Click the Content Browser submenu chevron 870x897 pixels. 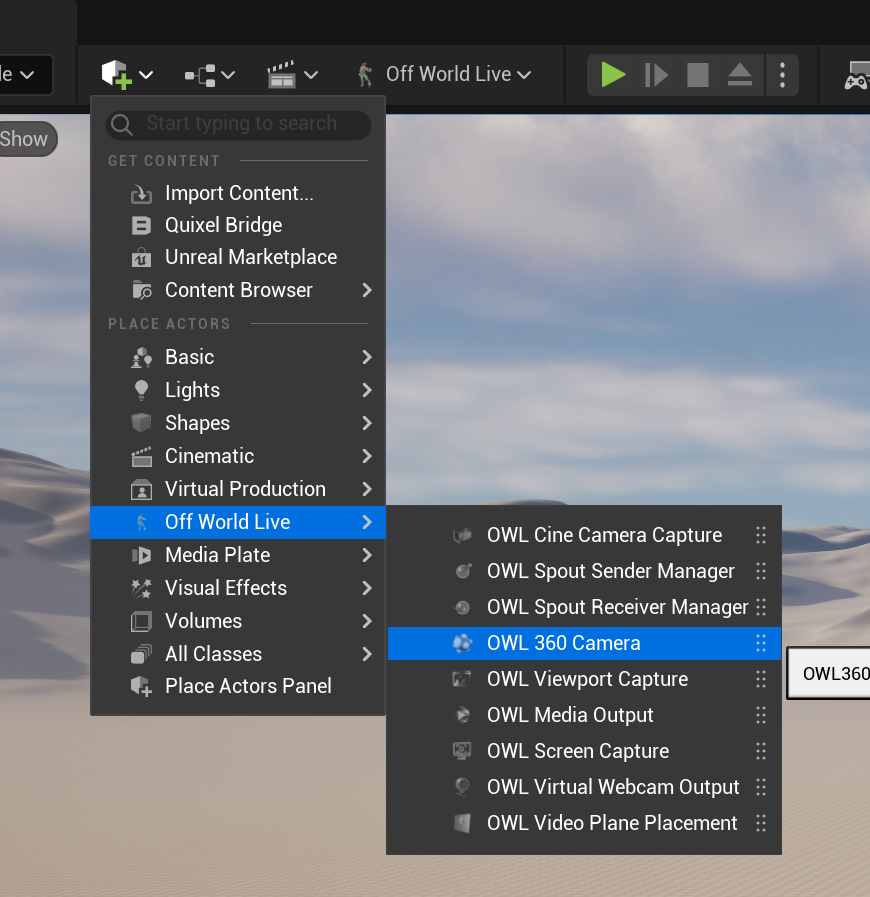pyautogui.click(x=367, y=291)
